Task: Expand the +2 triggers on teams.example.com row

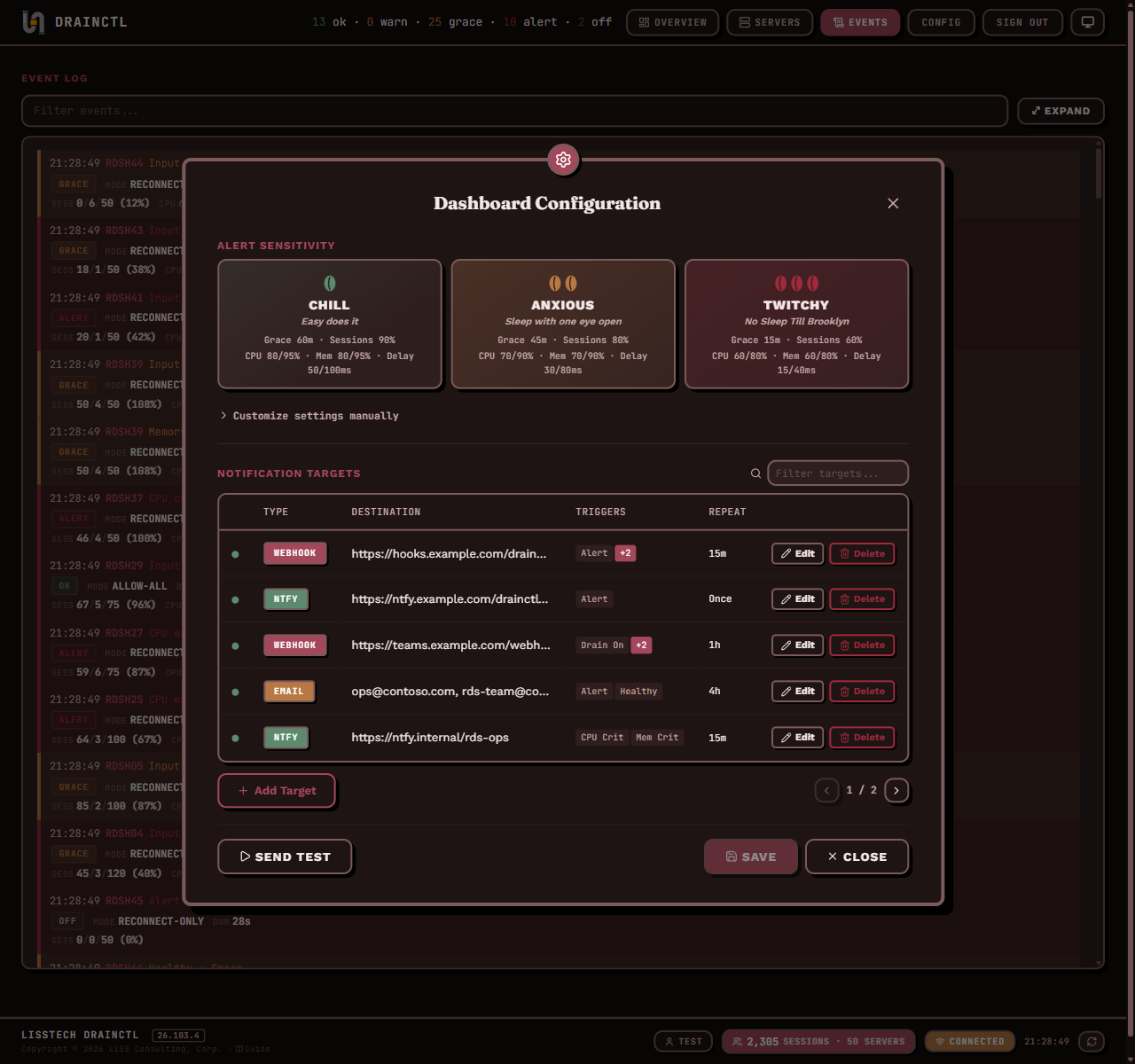Action: pos(641,645)
